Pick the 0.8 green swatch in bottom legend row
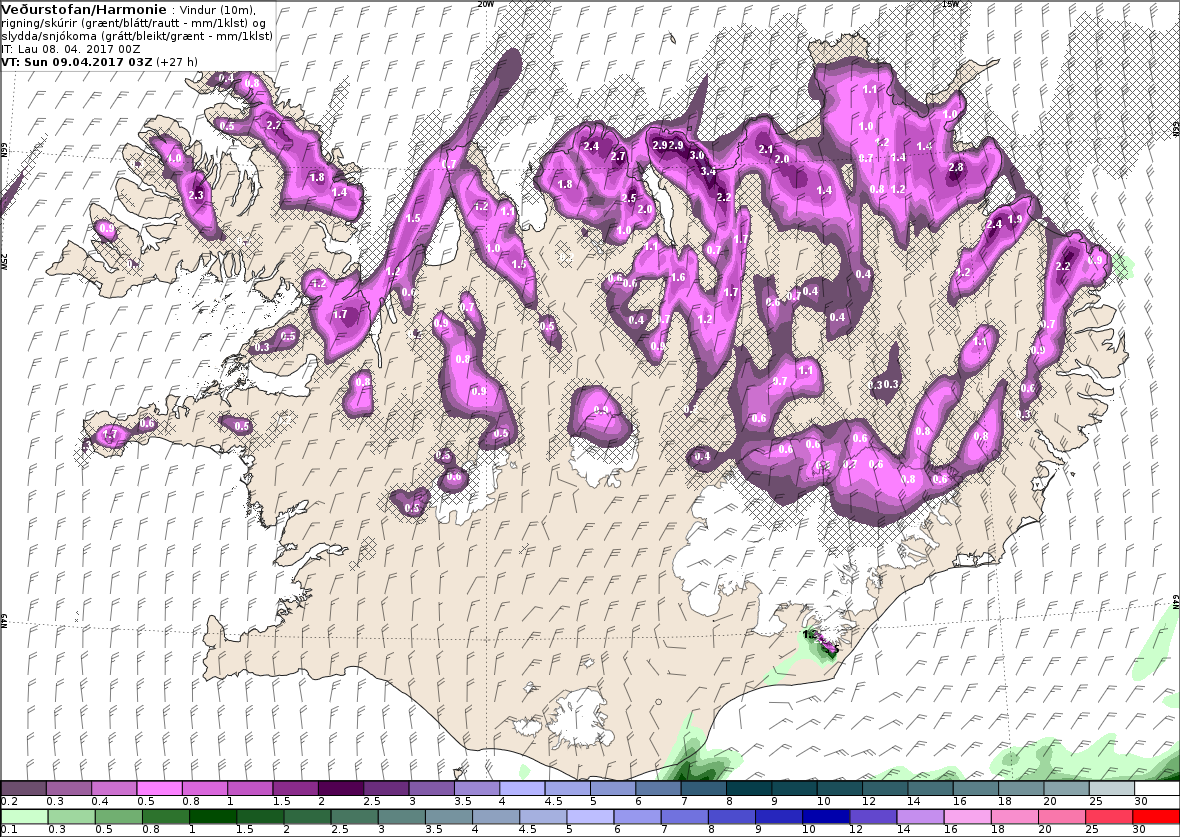This screenshot has width=1180, height=837. coord(166,817)
